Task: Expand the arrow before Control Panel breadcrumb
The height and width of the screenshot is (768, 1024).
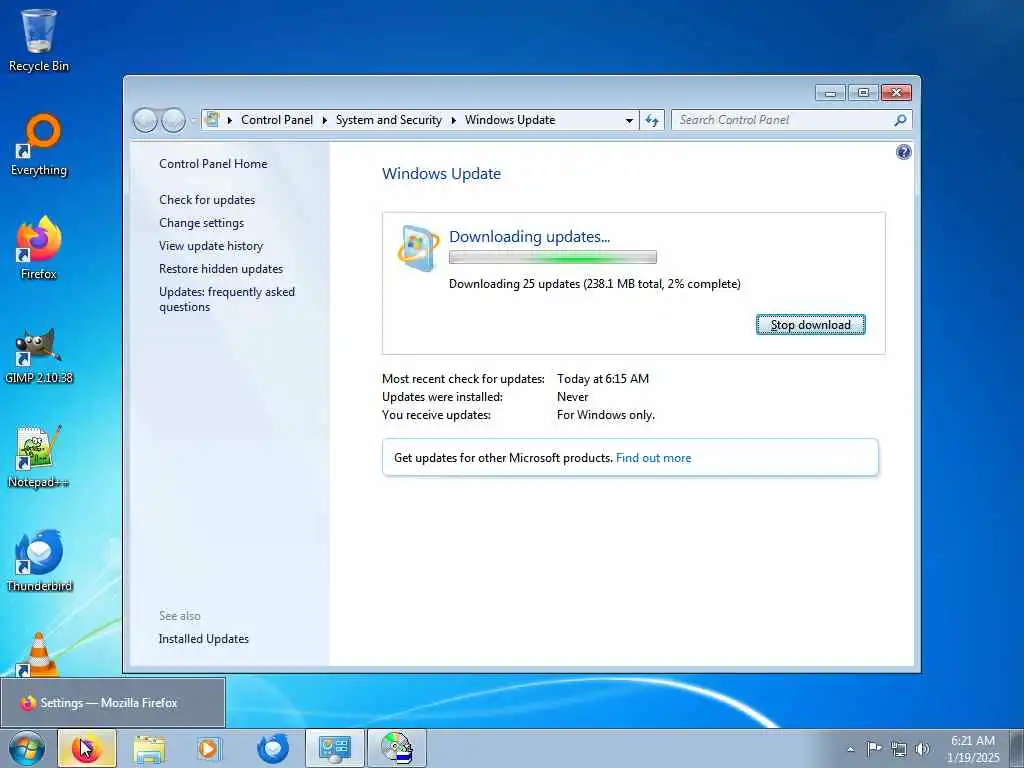Action: pos(230,120)
